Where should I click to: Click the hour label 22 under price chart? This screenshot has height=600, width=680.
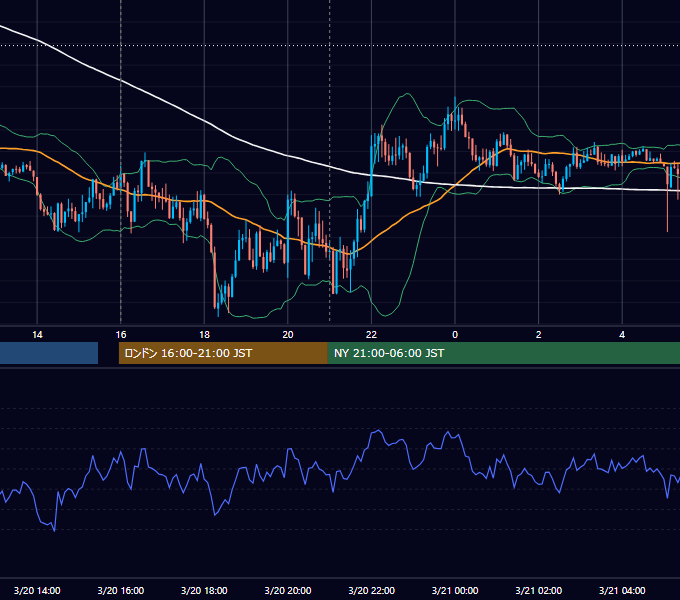(371, 335)
